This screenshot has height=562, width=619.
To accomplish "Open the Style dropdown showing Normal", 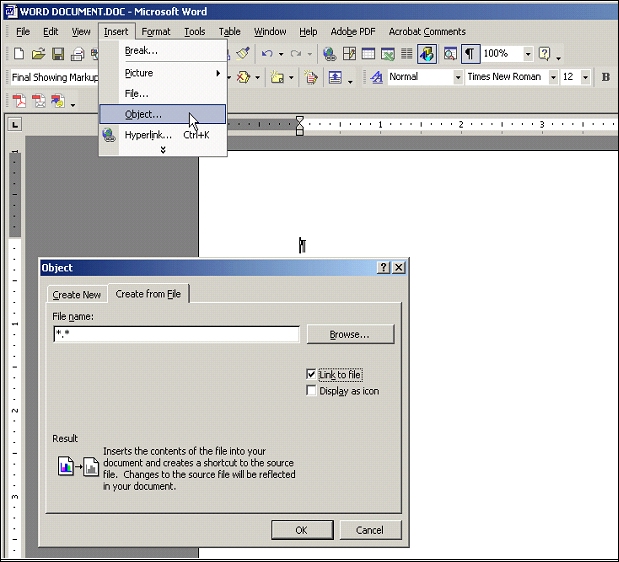I will click(x=458, y=77).
